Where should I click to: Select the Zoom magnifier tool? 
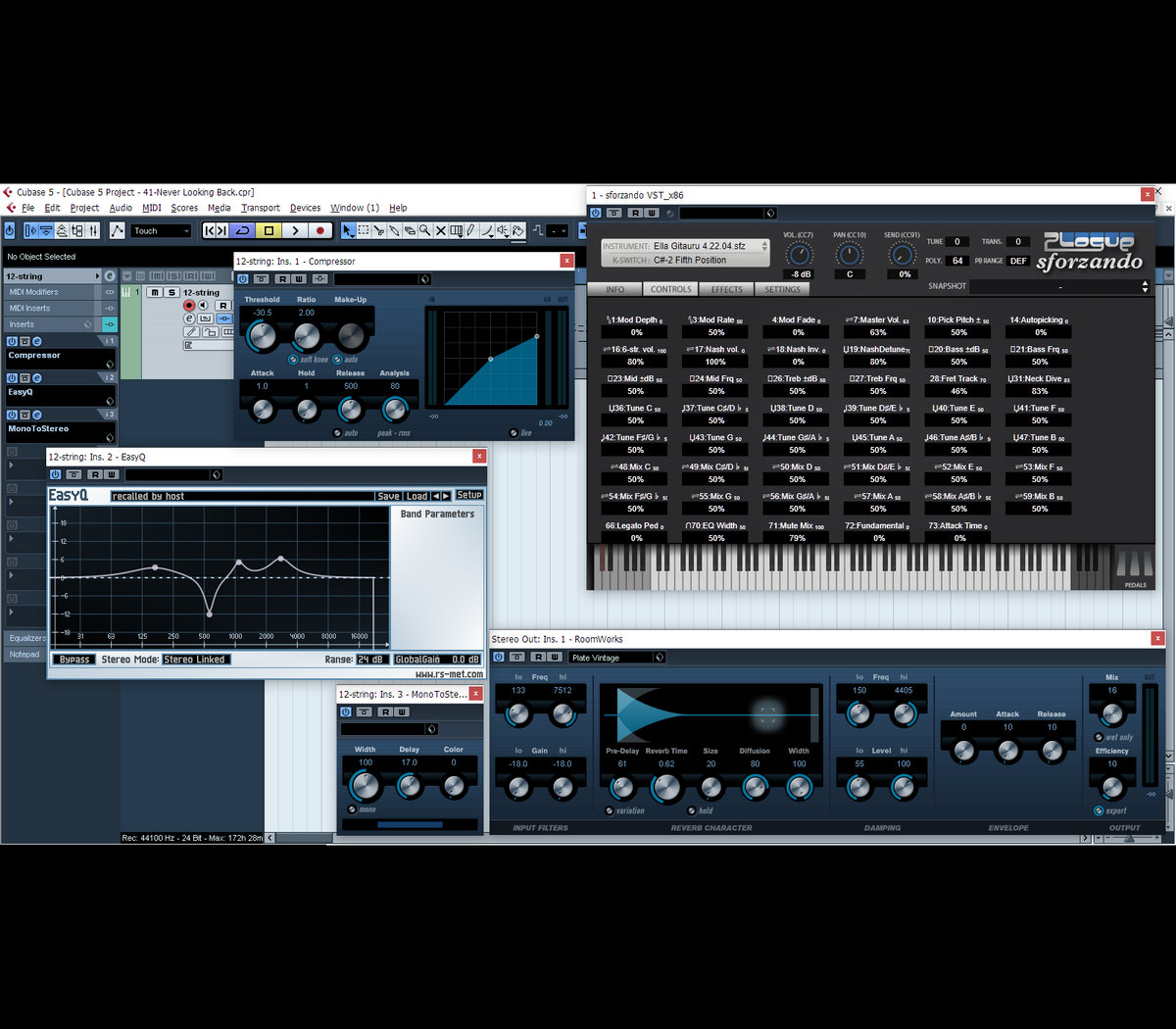click(424, 231)
